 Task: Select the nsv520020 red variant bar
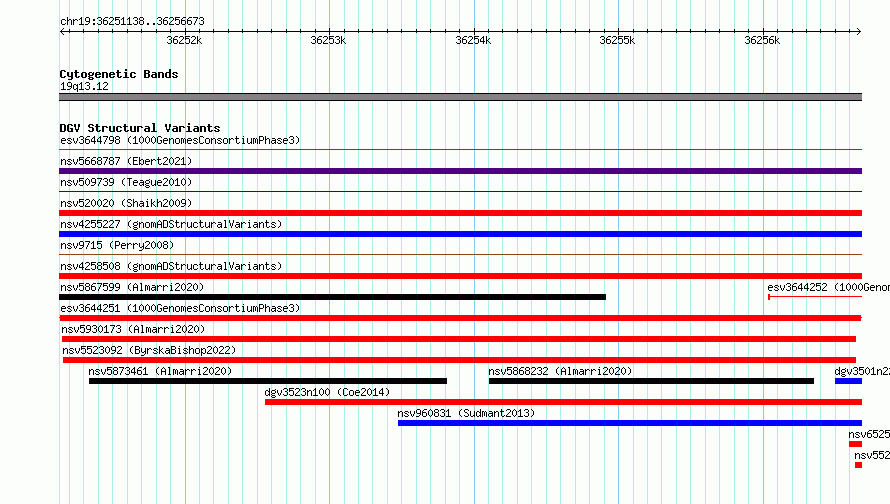tap(460, 213)
